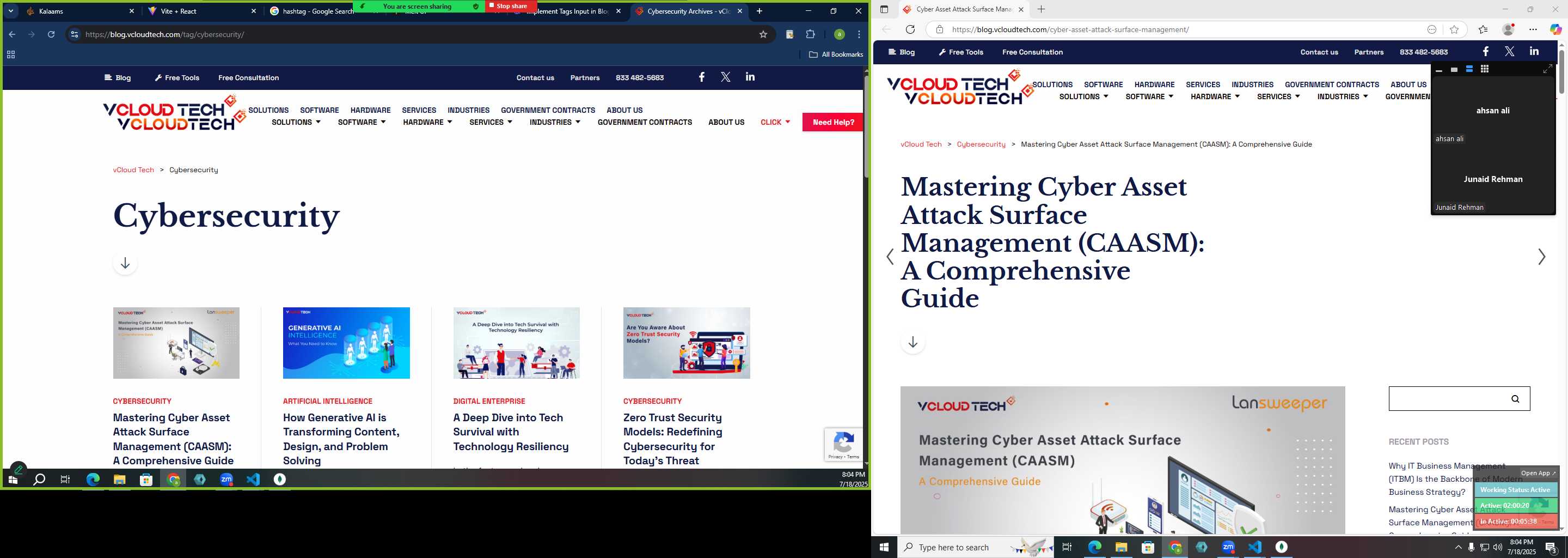This screenshot has width=1568, height=558.
Task: Open new tab in Edge window
Action: (x=1041, y=9)
